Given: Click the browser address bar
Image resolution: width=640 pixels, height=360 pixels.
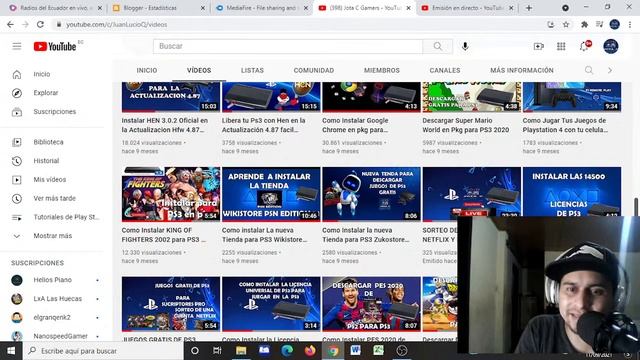Looking at the screenshot, I should click(x=298, y=24).
